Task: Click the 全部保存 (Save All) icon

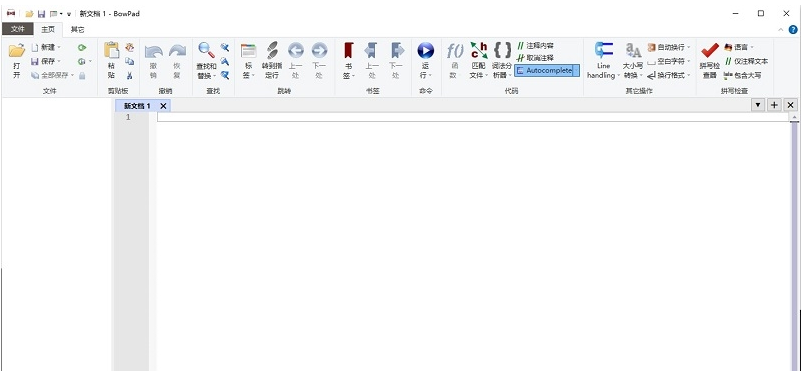Action: (35, 75)
